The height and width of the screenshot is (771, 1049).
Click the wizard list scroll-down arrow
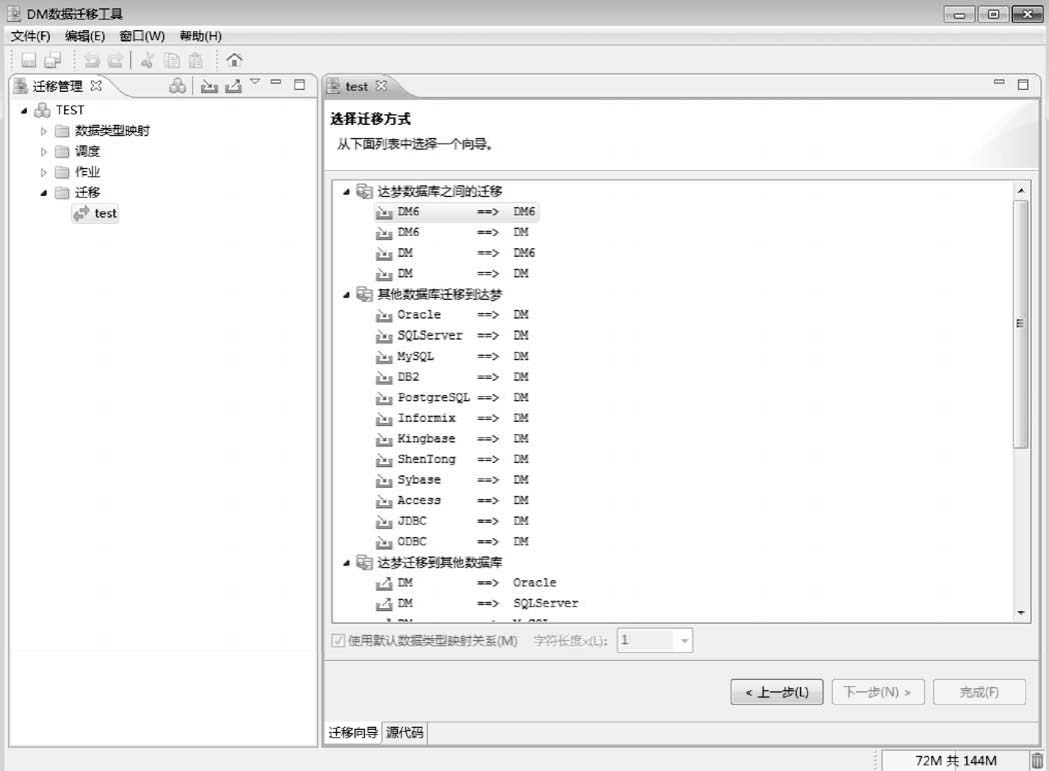coord(1021,612)
